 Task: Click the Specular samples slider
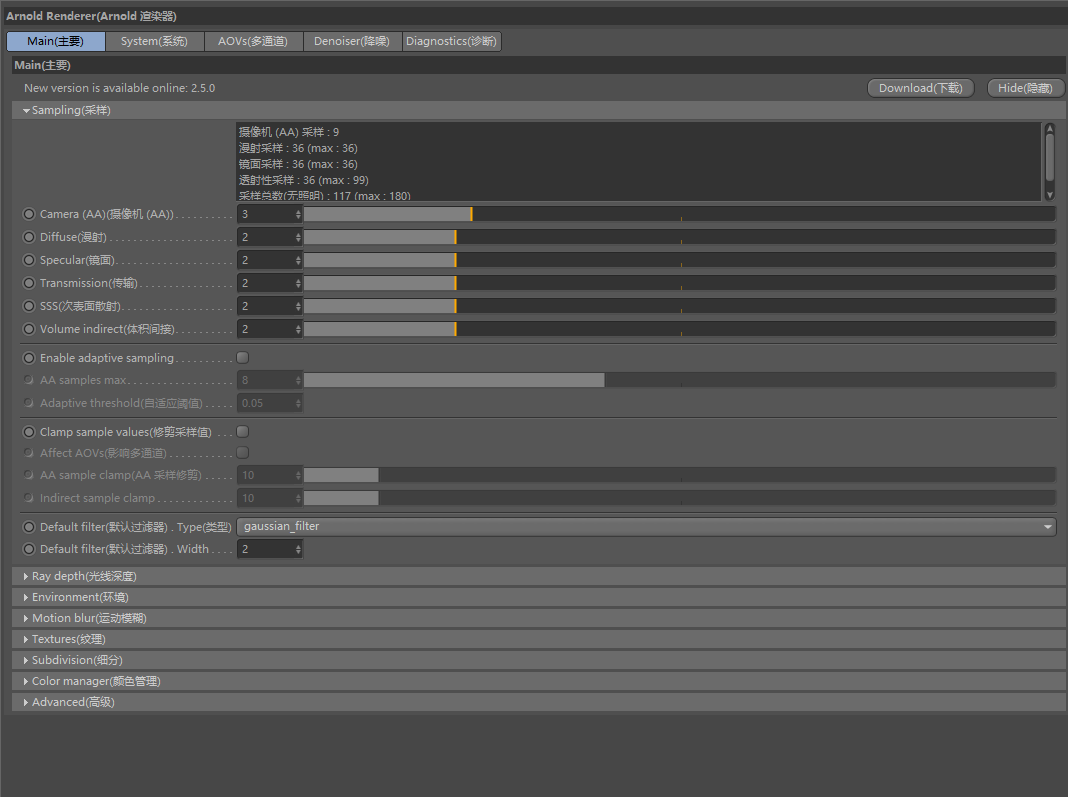(x=680, y=260)
